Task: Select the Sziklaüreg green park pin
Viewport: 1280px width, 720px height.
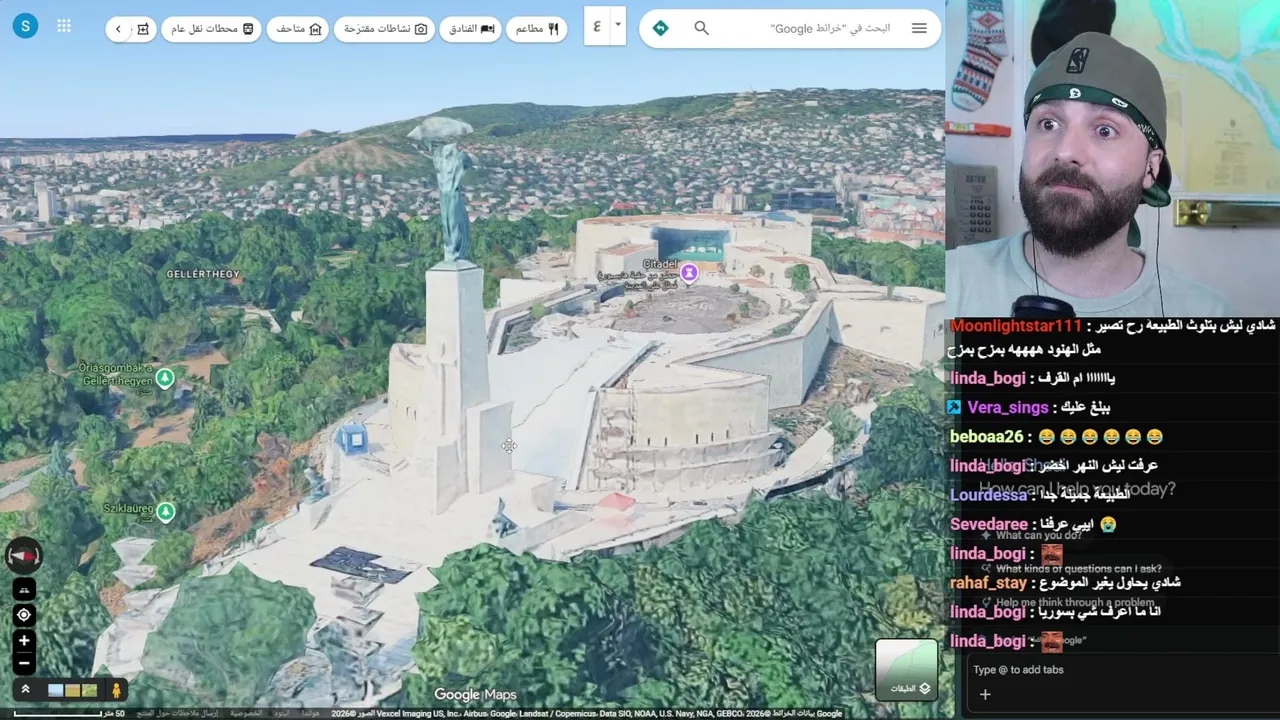Action: [166, 512]
